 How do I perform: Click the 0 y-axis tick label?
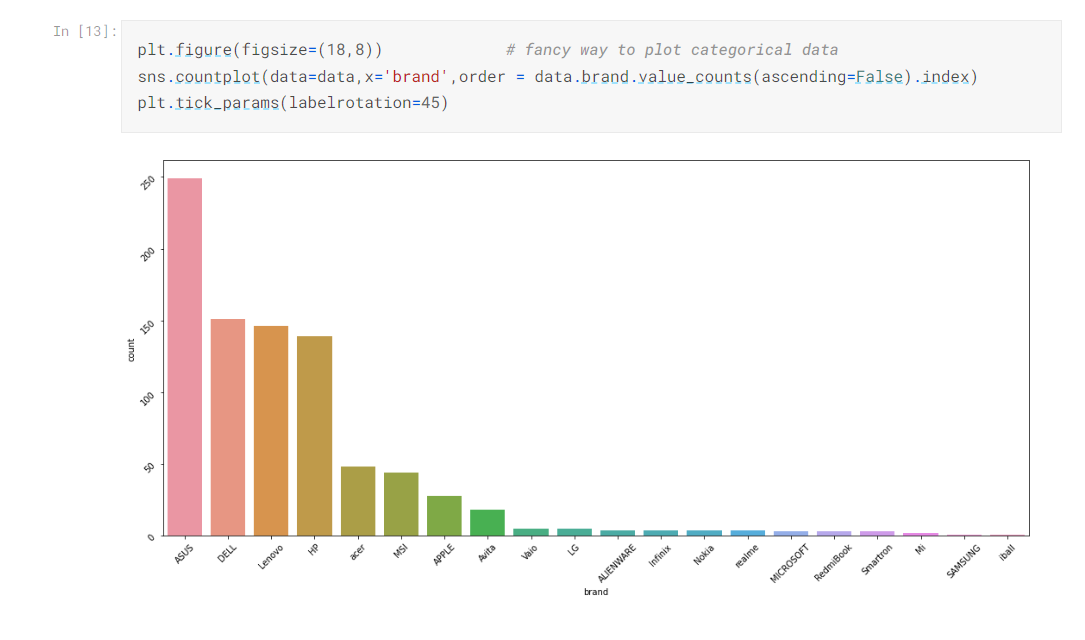[151, 538]
